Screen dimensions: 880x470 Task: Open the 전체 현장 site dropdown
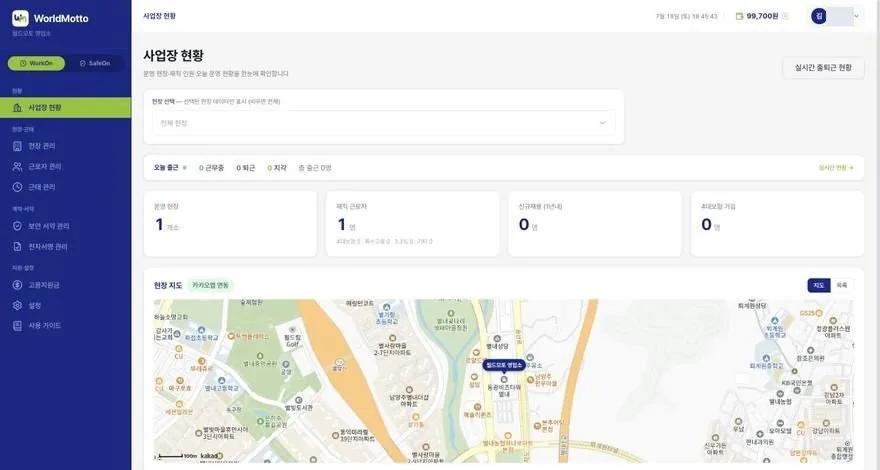pyautogui.click(x=383, y=123)
